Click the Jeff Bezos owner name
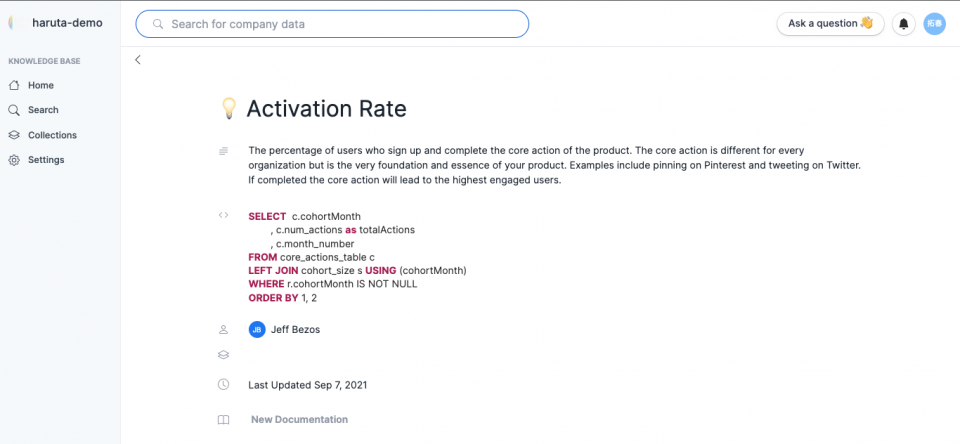Screen dimensions: 960x444 tap(296, 329)
